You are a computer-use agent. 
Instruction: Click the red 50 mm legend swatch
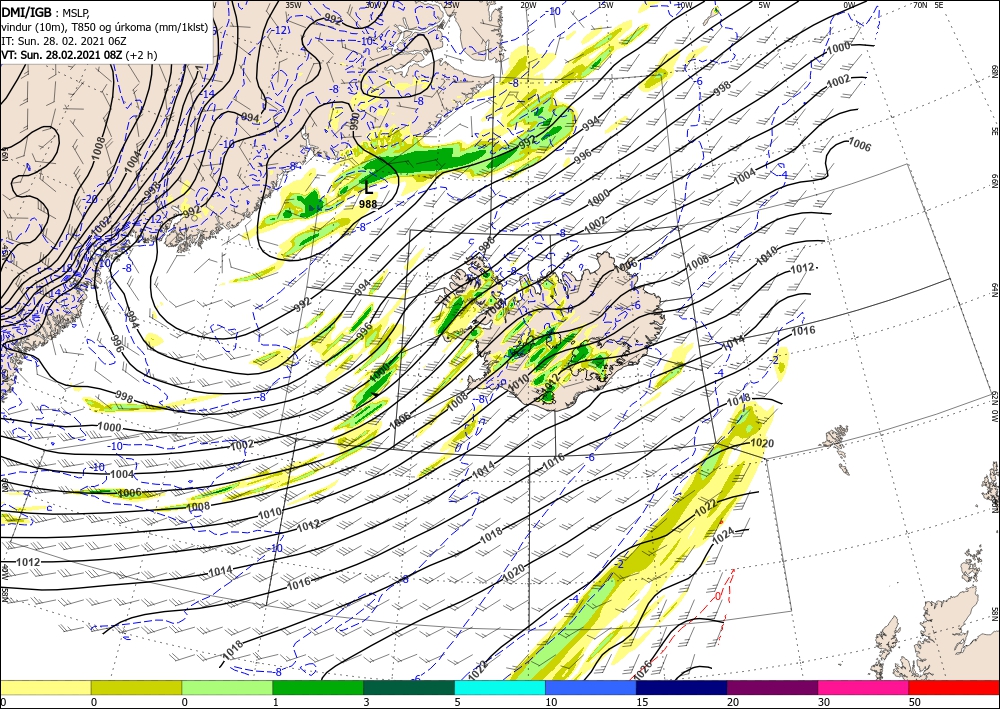point(954,687)
